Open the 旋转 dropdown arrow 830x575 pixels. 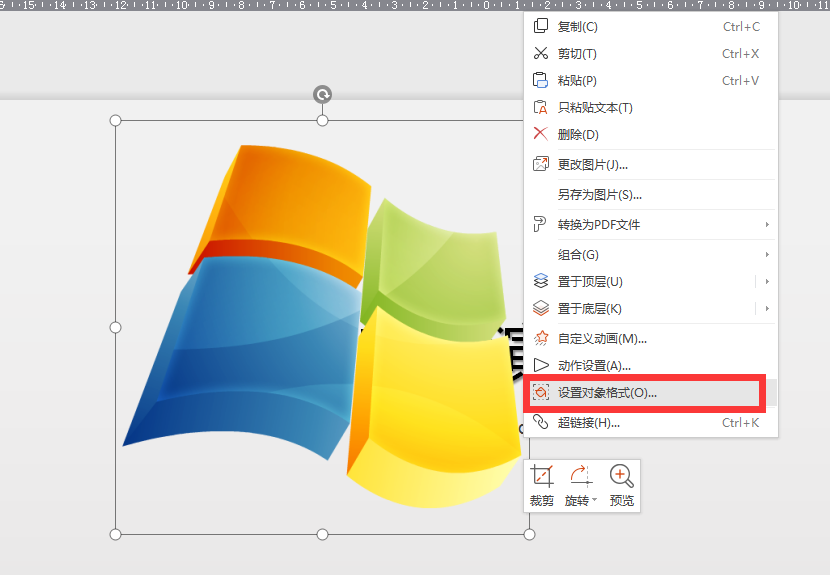click(594, 500)
